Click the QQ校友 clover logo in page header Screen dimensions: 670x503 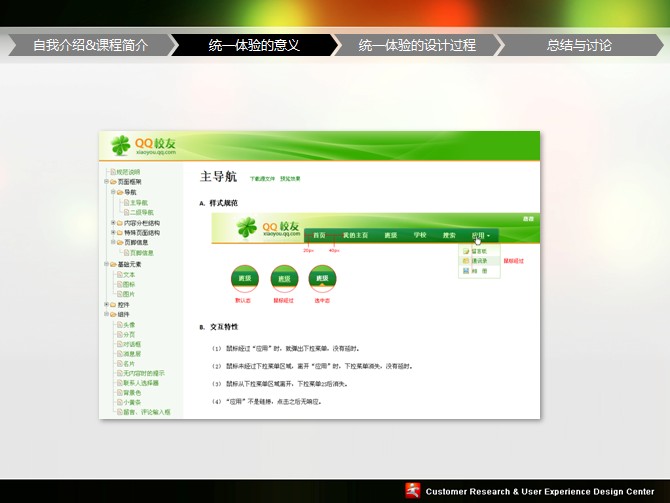pos(120,145)
